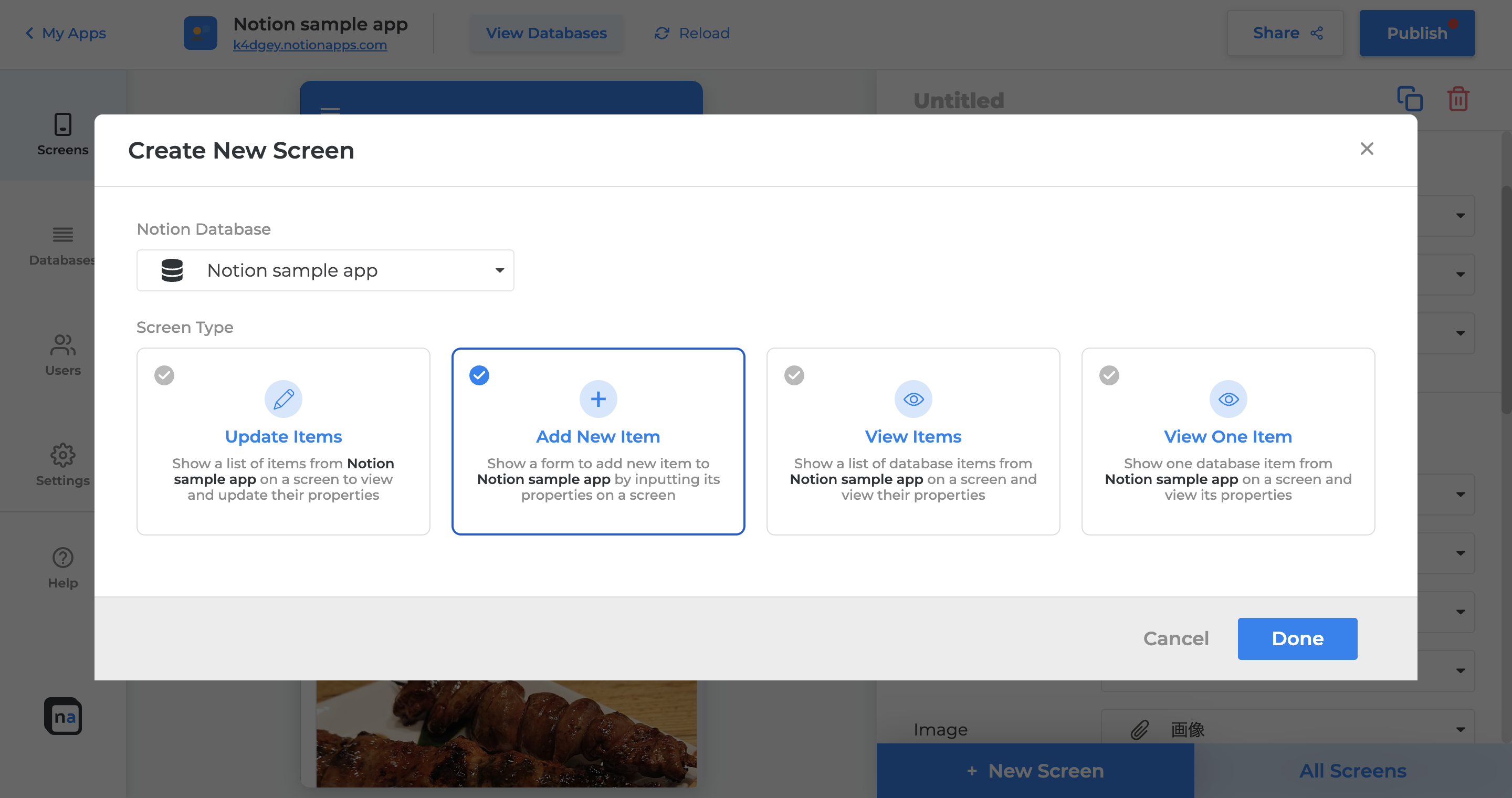Click the eye icon in View One Item
Viewport: 1512px width, 798px height.
[x=1228, y=399]
